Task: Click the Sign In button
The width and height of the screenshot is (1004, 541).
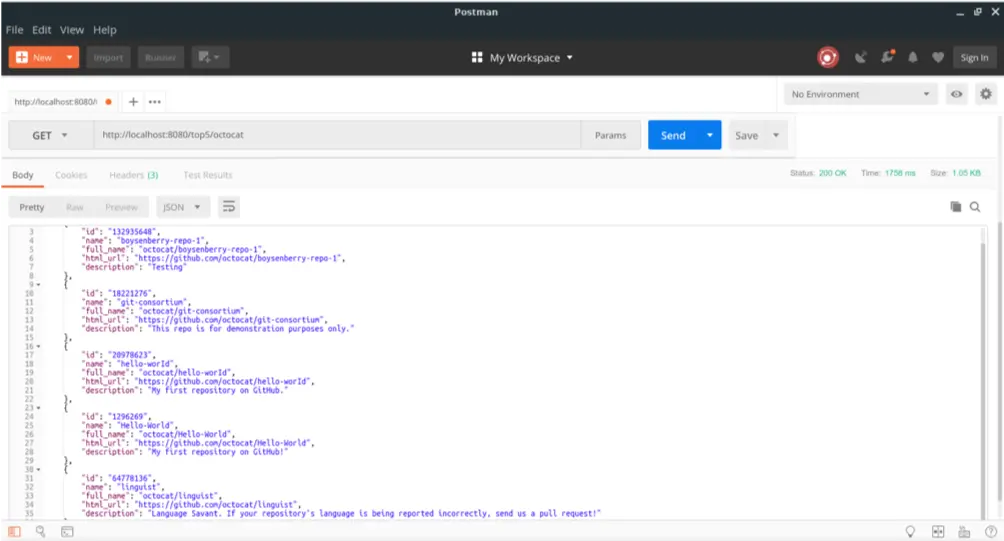Action: pyautogui.click(x=974, y=58)
